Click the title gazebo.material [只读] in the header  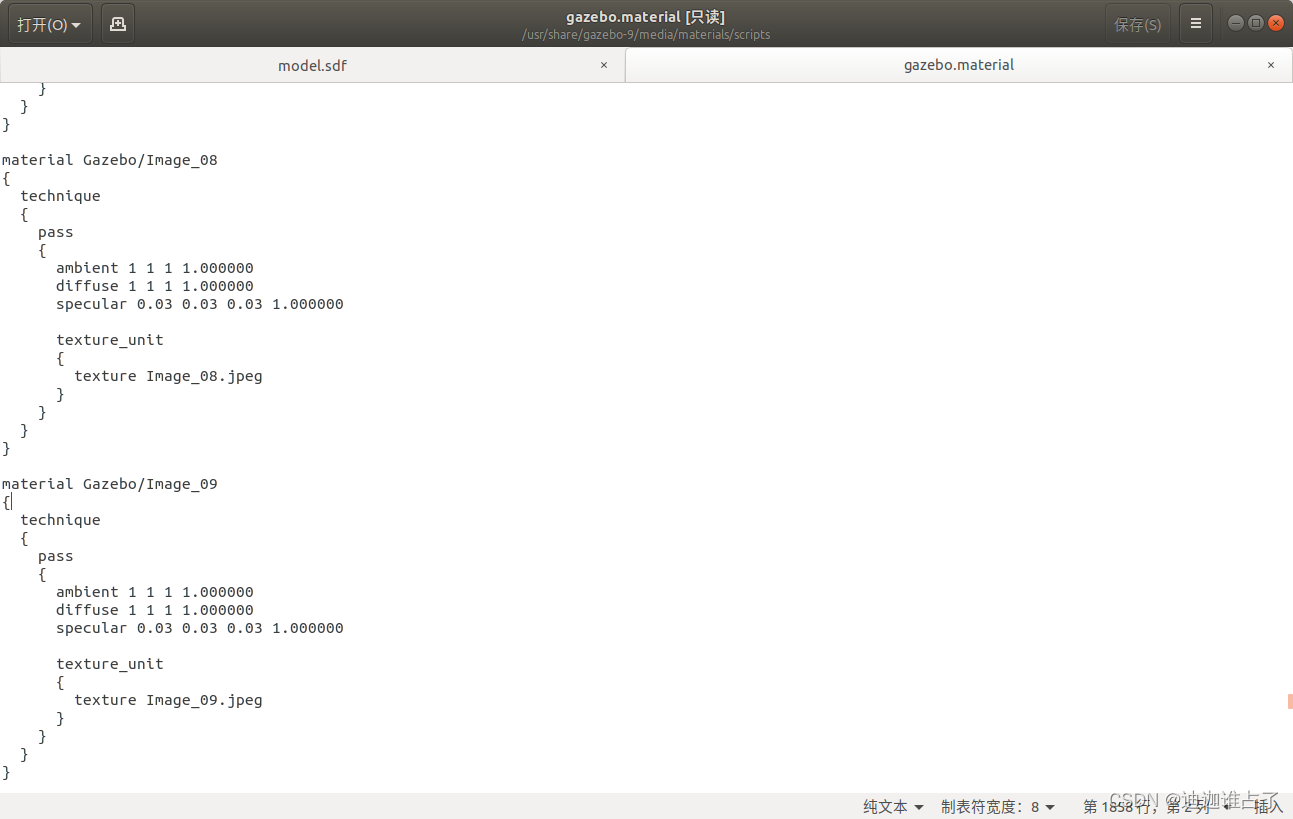tap(645, 17)
